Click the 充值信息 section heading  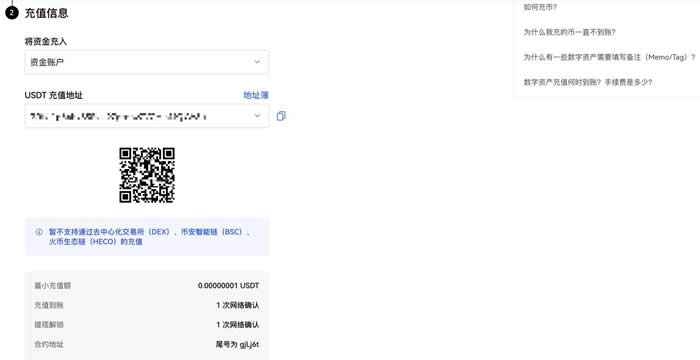[x=46, y=13]
